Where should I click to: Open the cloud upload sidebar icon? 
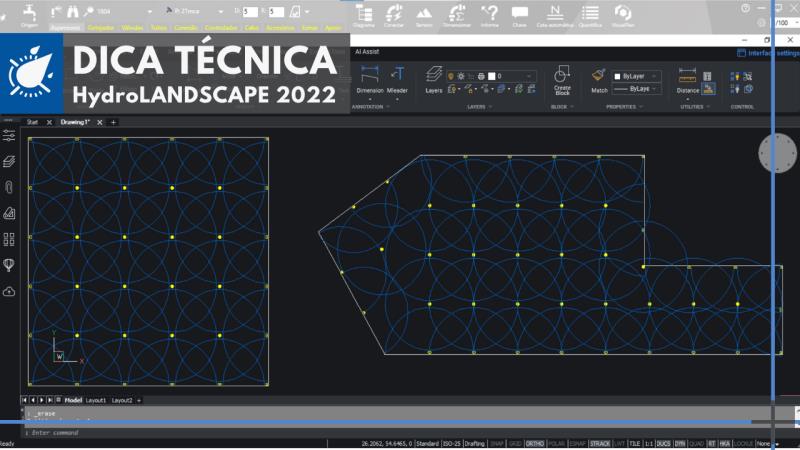[9, 291]
